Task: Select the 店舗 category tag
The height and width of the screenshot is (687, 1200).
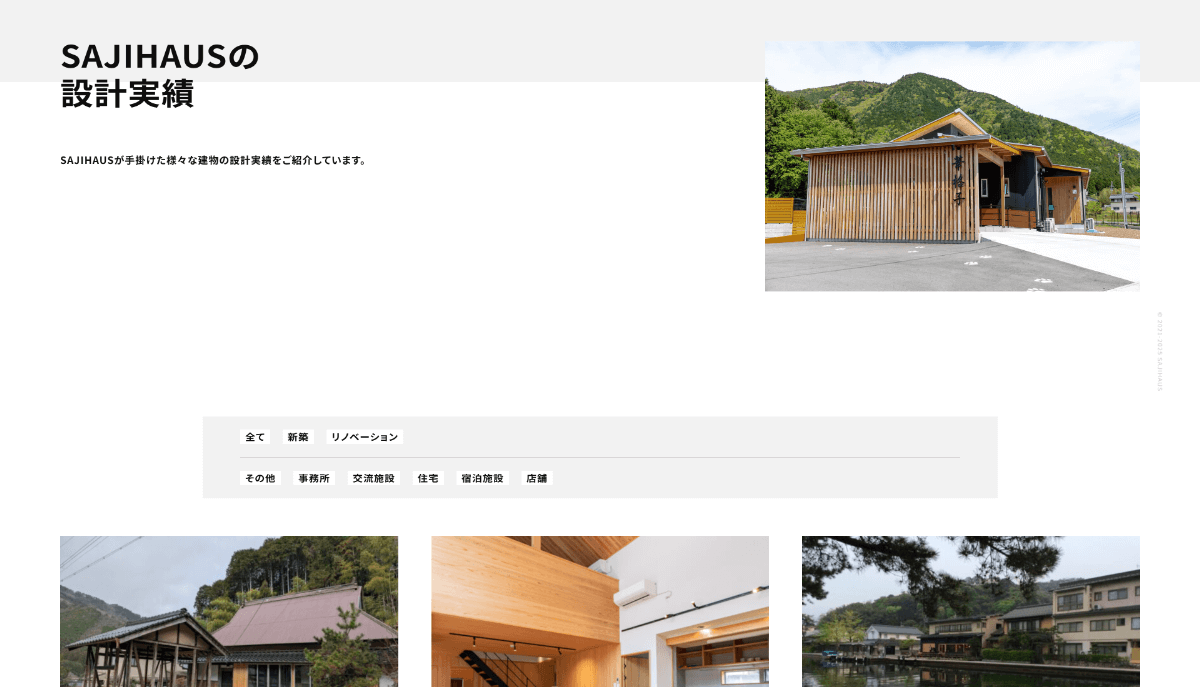Action: click(x=537, y=478)
